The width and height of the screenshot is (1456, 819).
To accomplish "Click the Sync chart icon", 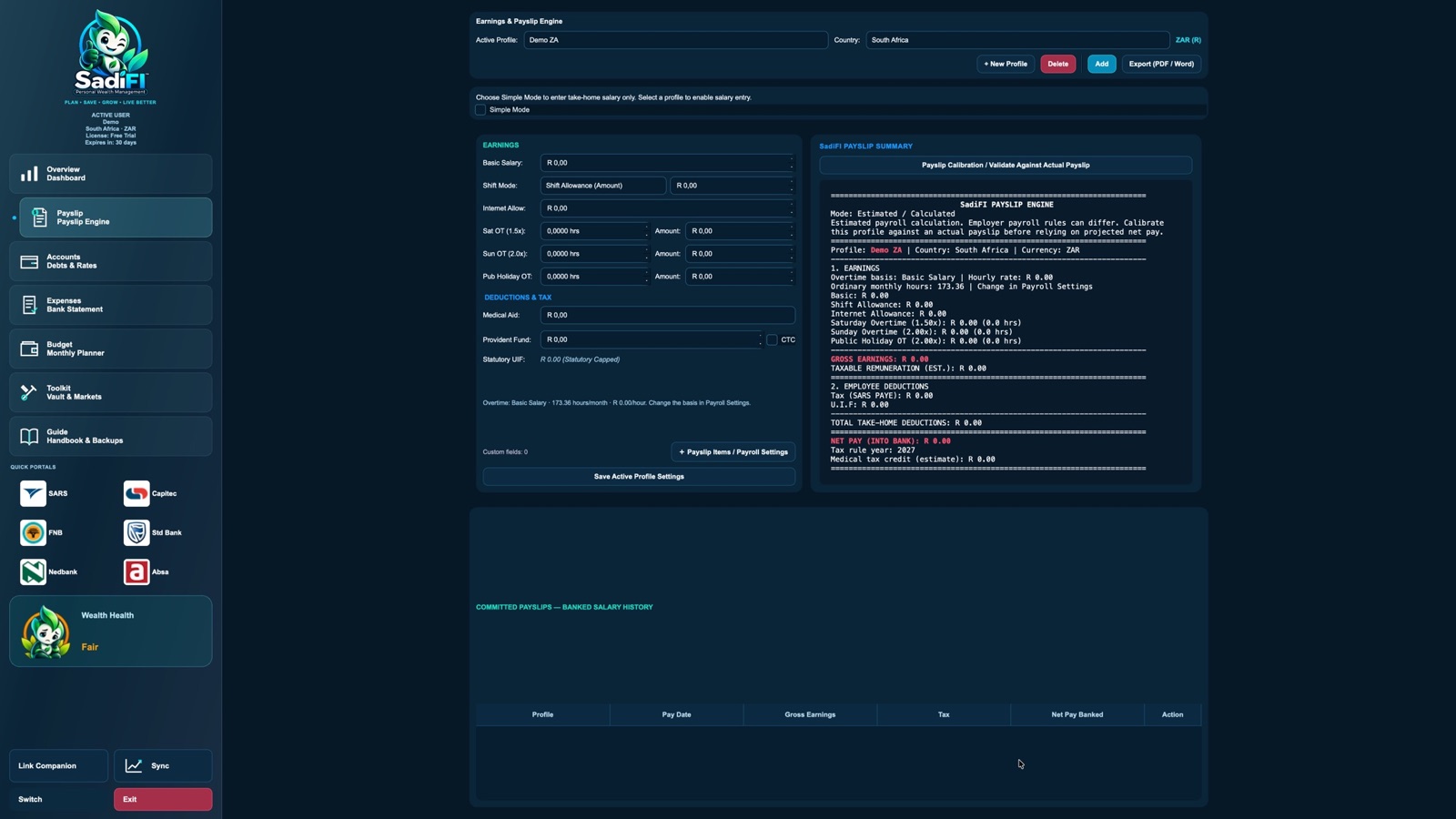I will (x=134, y=765).
